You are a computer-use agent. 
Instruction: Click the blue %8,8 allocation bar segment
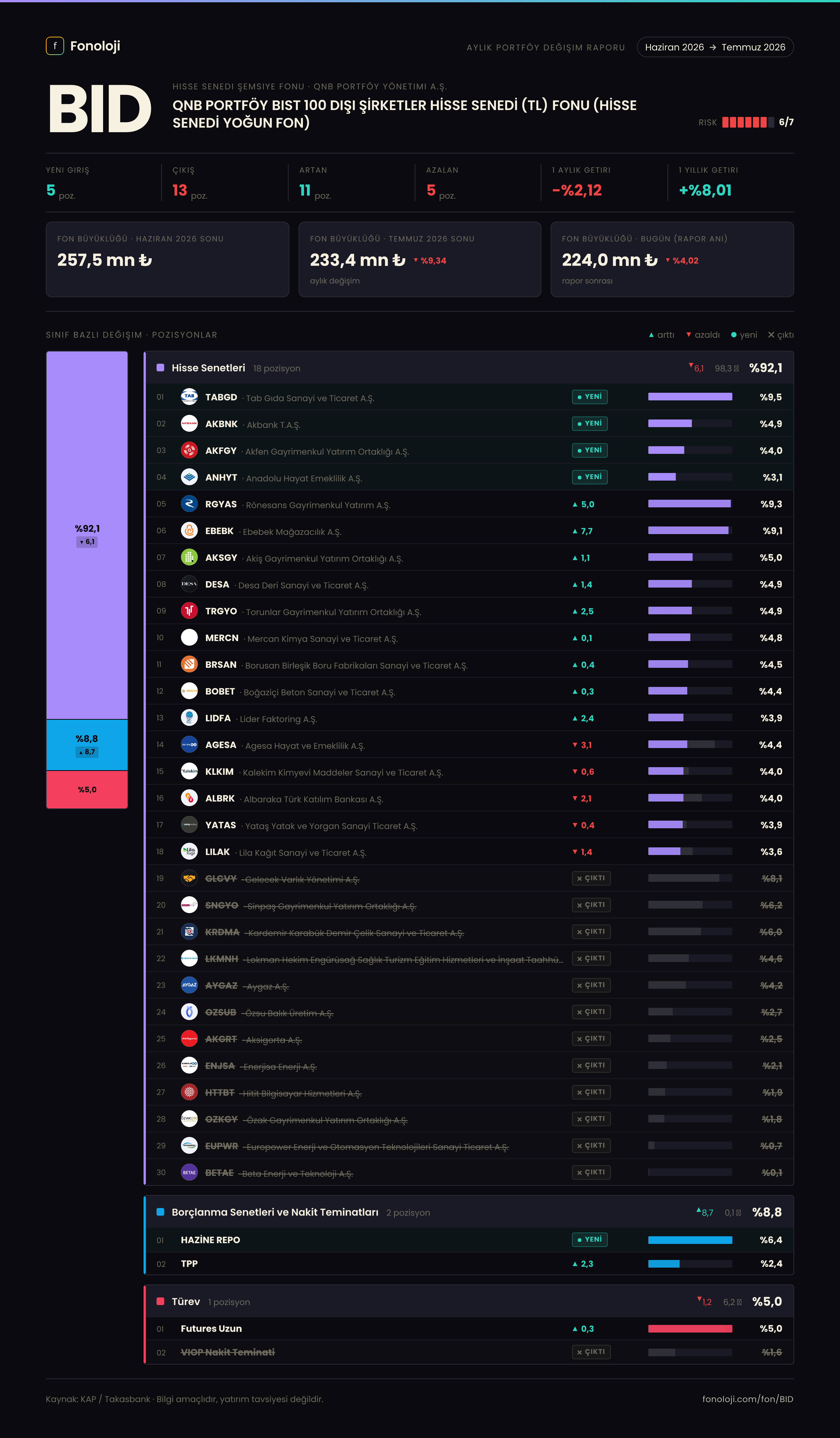87,745
